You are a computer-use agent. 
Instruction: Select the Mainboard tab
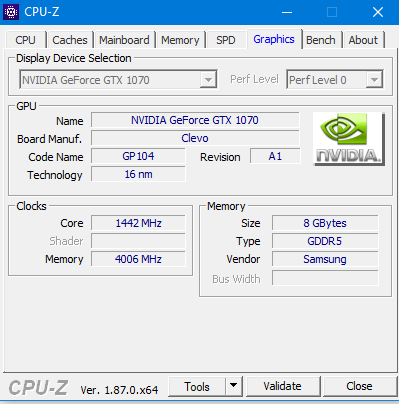click(x=124, y=40)
